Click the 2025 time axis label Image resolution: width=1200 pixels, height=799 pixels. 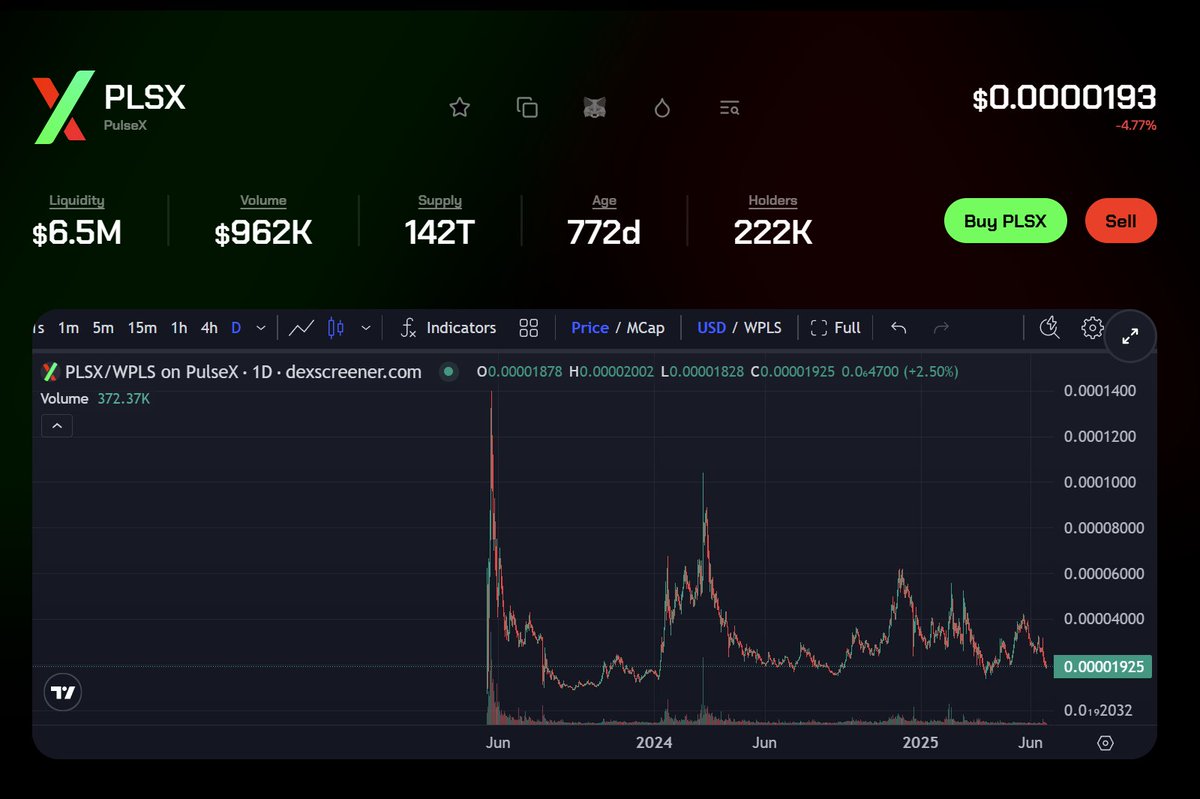(920, 743)
